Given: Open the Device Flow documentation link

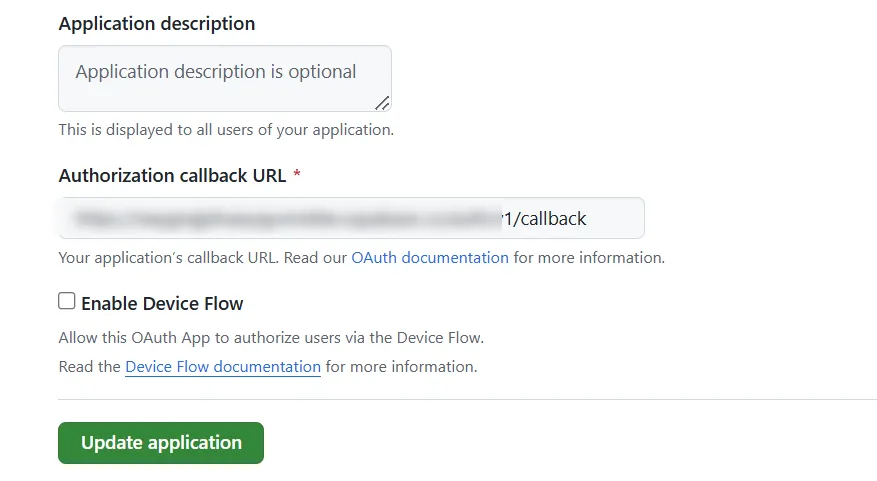Looking at the screenshot, I should click(223, 367).
